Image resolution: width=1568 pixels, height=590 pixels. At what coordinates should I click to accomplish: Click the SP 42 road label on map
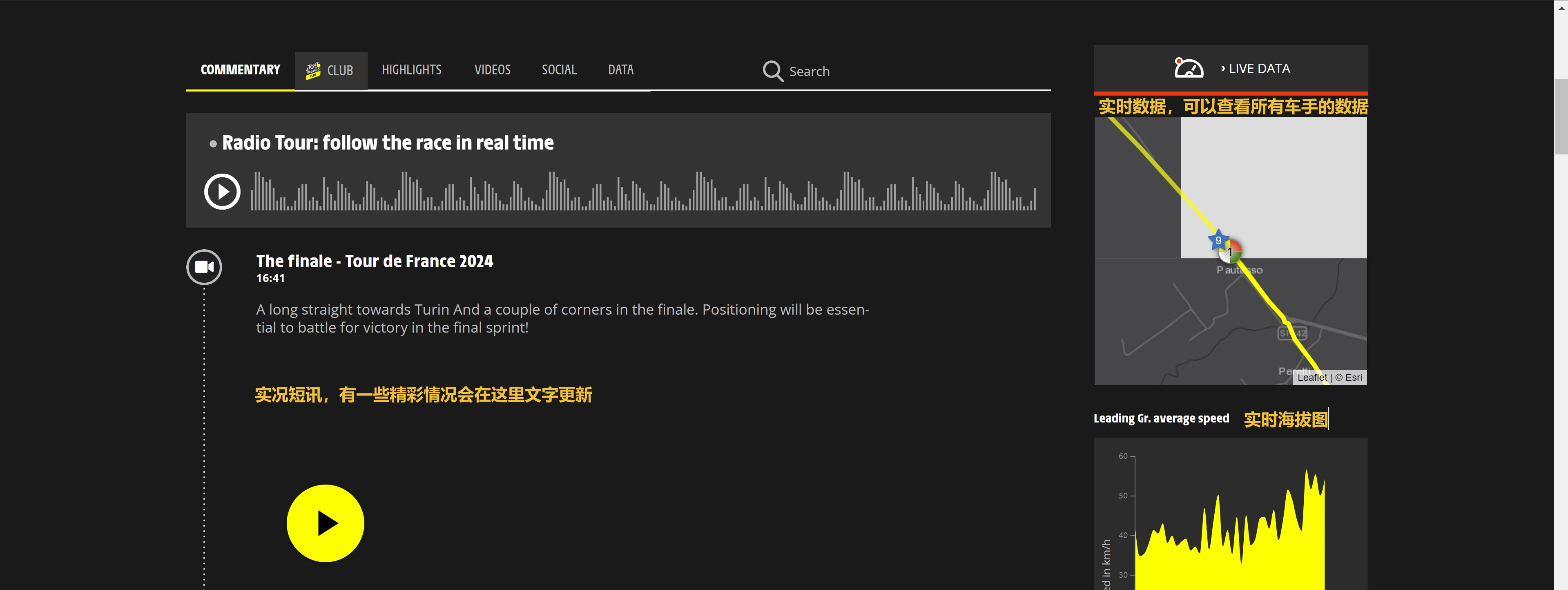(1292, 333)
